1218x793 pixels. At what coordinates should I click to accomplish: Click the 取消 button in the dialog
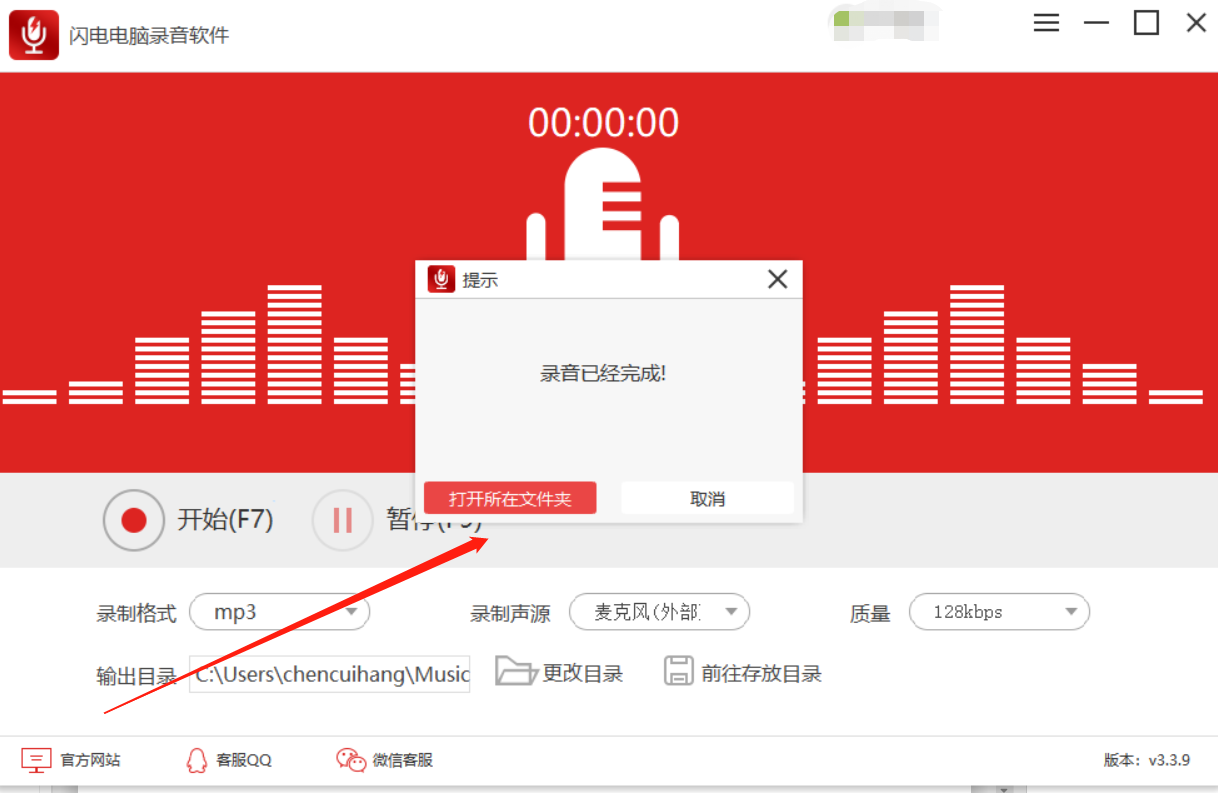(x=707, y=498)
